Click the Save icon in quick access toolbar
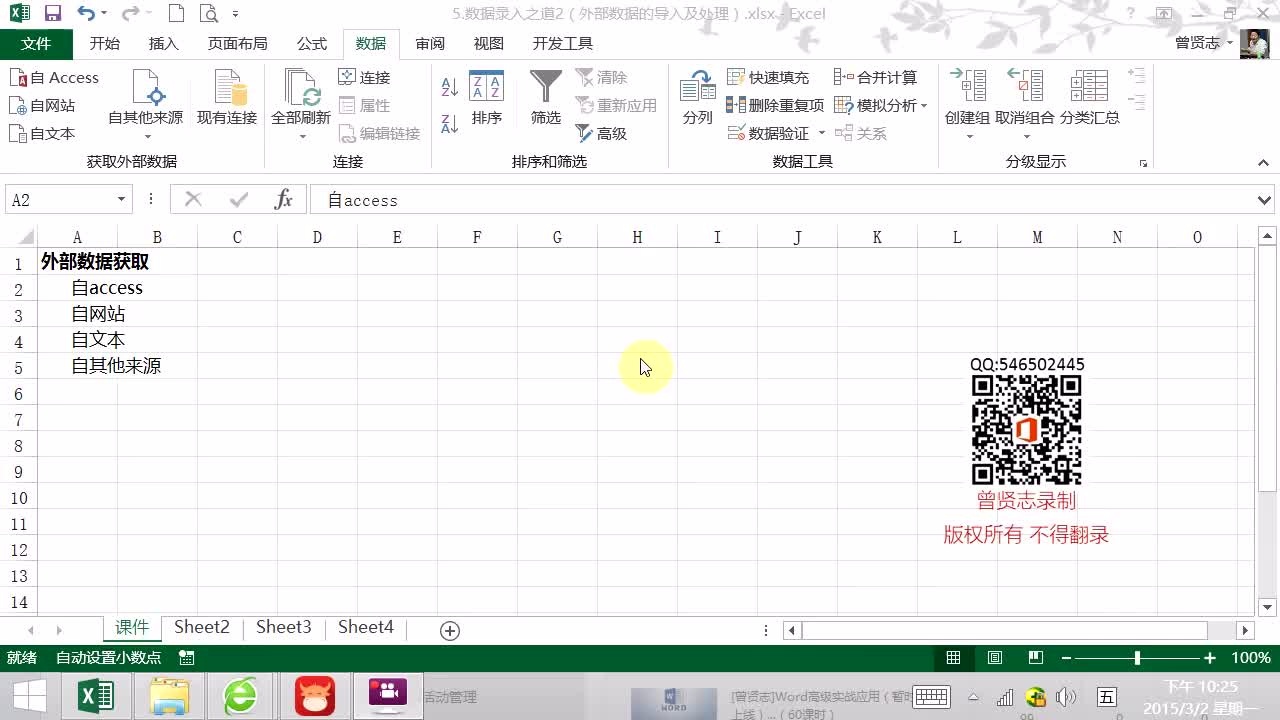This screenshot has height=720, width=1280. click(x=53, y=14)
